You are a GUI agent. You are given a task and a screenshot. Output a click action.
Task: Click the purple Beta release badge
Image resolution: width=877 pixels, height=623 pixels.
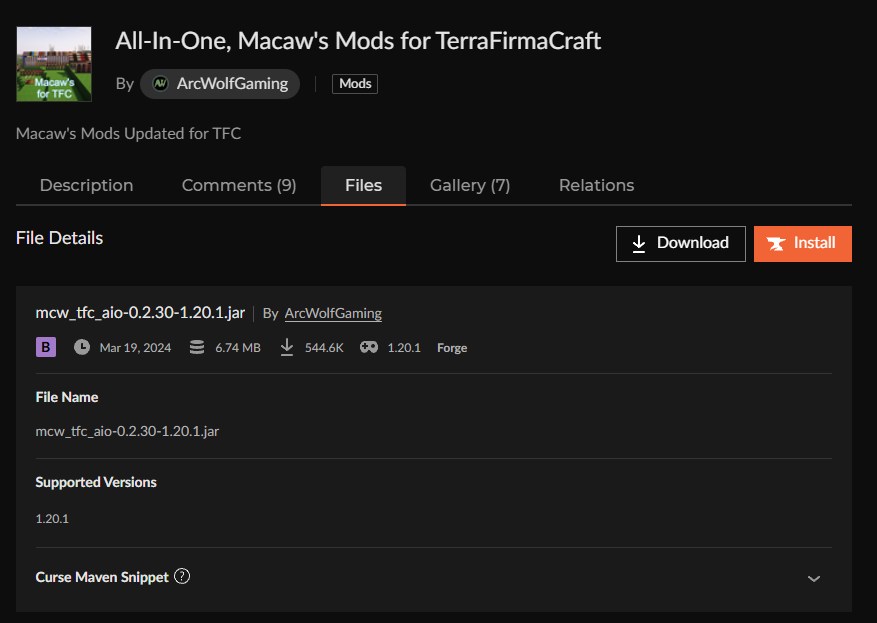(x=46, y=348)
